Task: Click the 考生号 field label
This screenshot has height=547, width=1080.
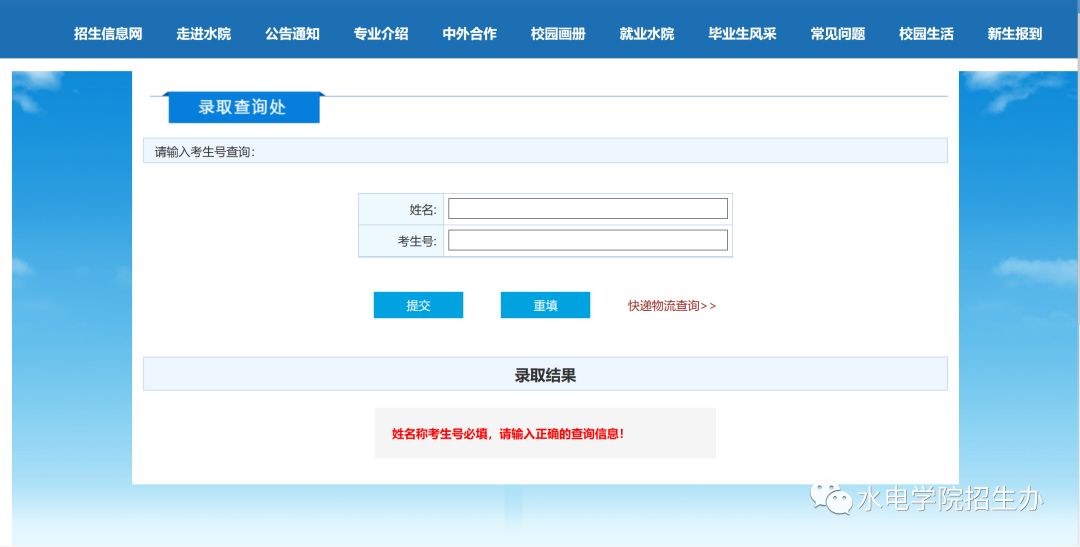Action: (417, 242)
